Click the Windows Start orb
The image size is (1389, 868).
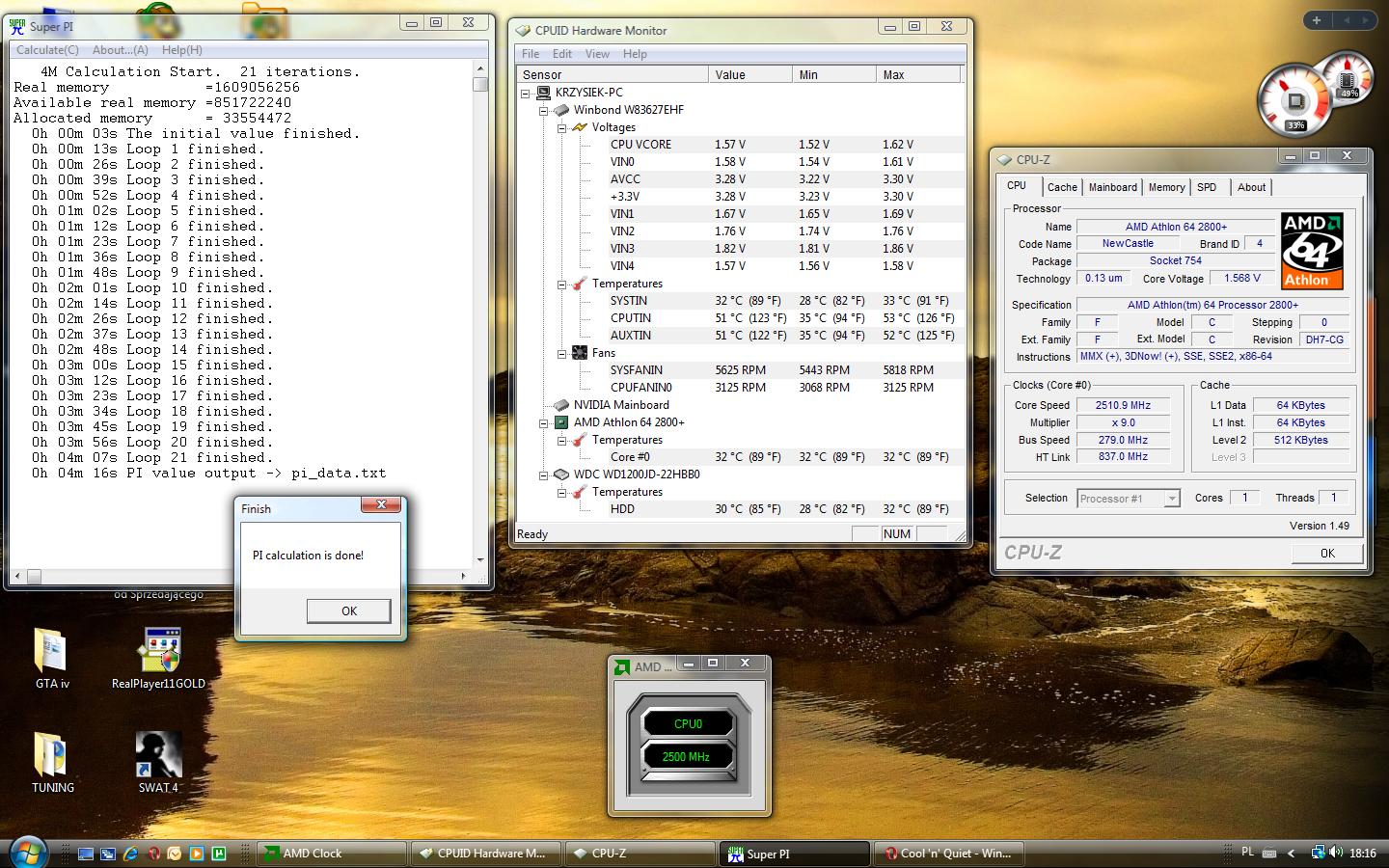point(27,852)
